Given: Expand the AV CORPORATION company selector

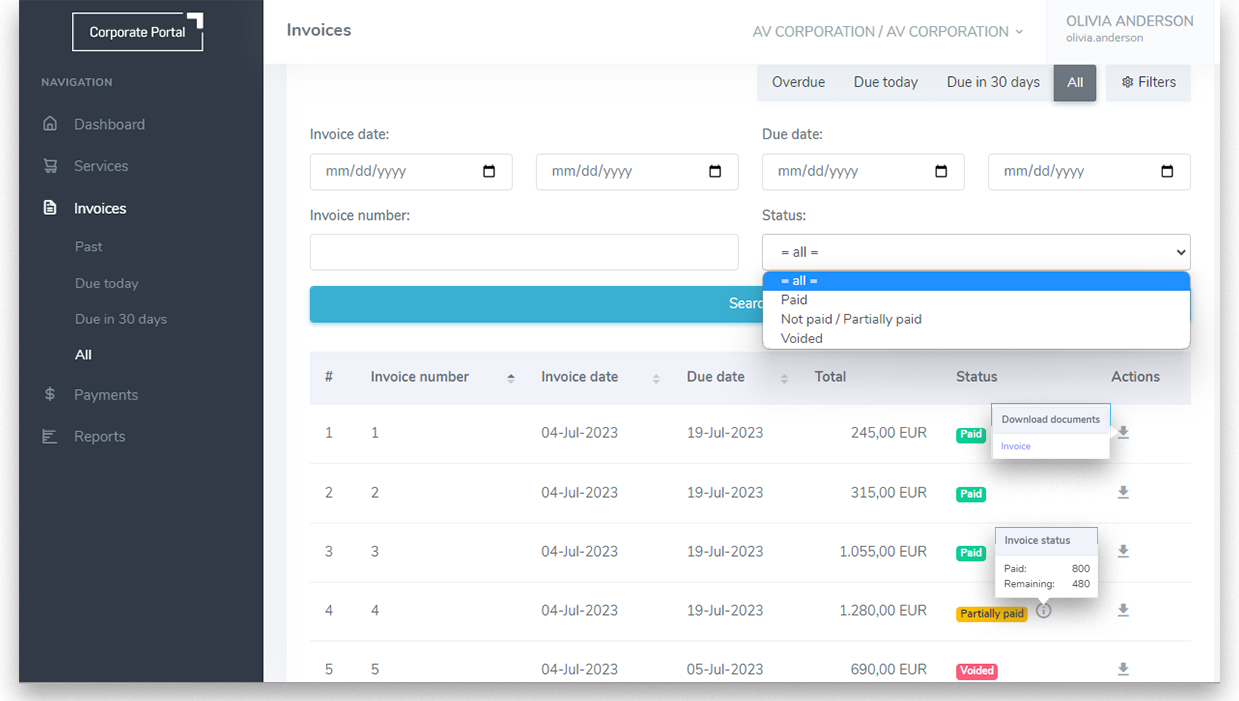Looking at the screenshot, I should click(x=888, y=32).
